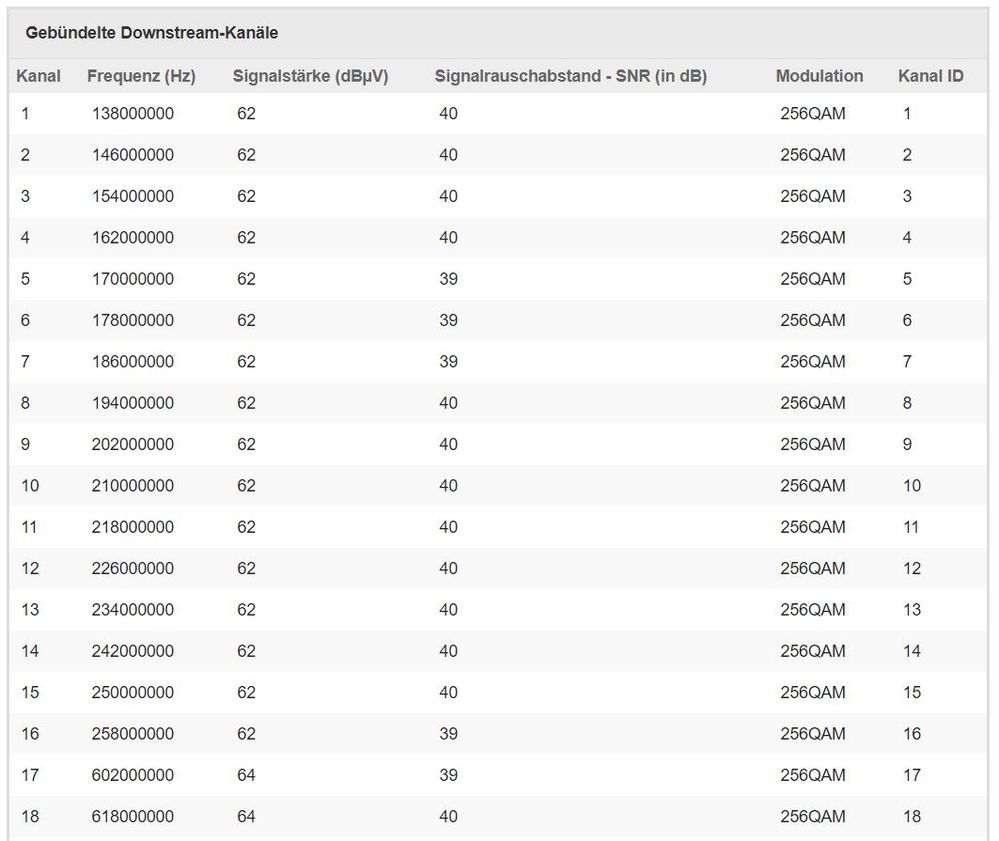Click the Signalstärke (dBµV) column header

pyautogui.click(x=310, y=76)
